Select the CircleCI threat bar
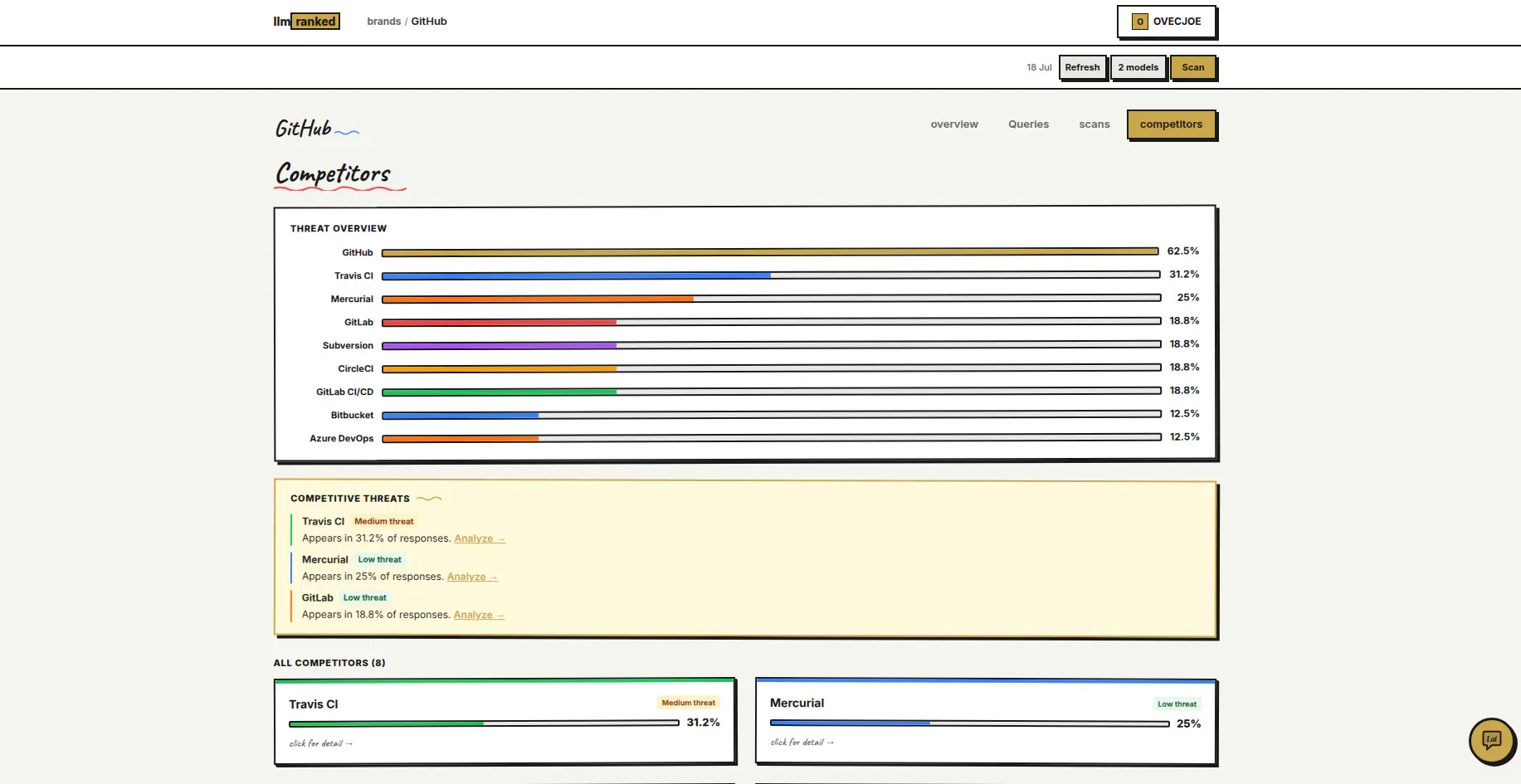Viewport: 1521px width, 784px height. point(771,368)
